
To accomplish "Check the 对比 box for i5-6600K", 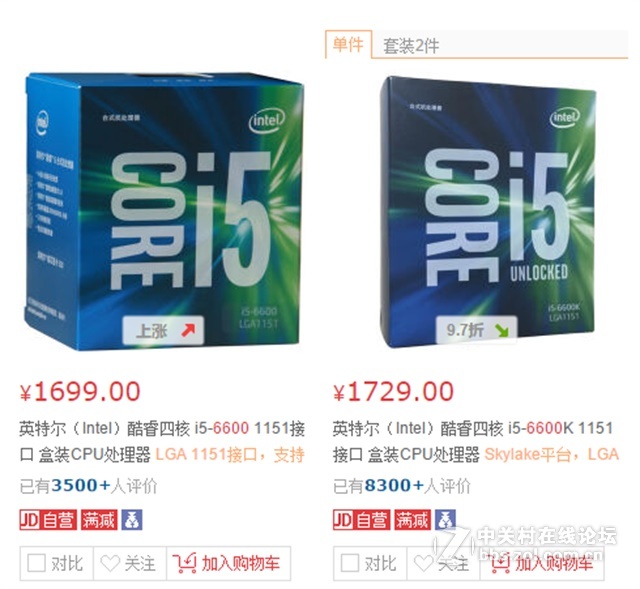I will [350, 563].
